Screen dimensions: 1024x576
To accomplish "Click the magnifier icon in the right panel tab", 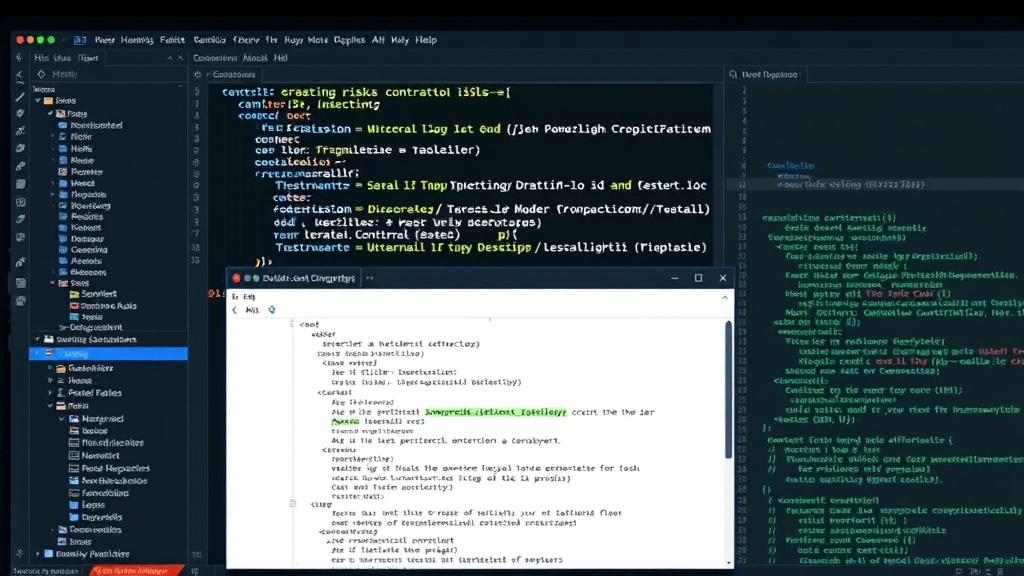I will 733,74.
